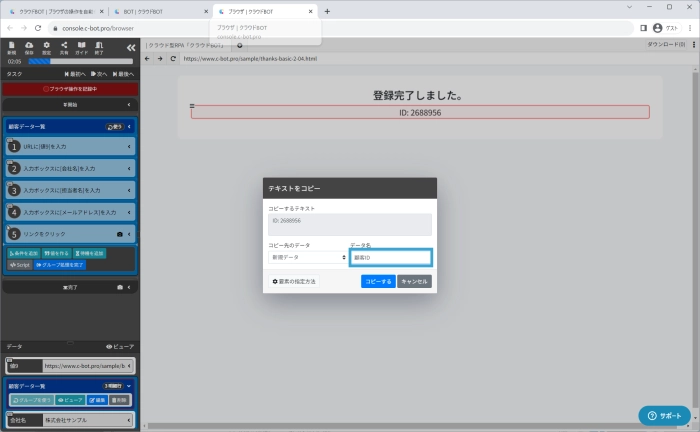Jump to 最初へ in task navigation
Viewport: 700px width, 432px height.
pyautogui.click(x=74, y=74)
